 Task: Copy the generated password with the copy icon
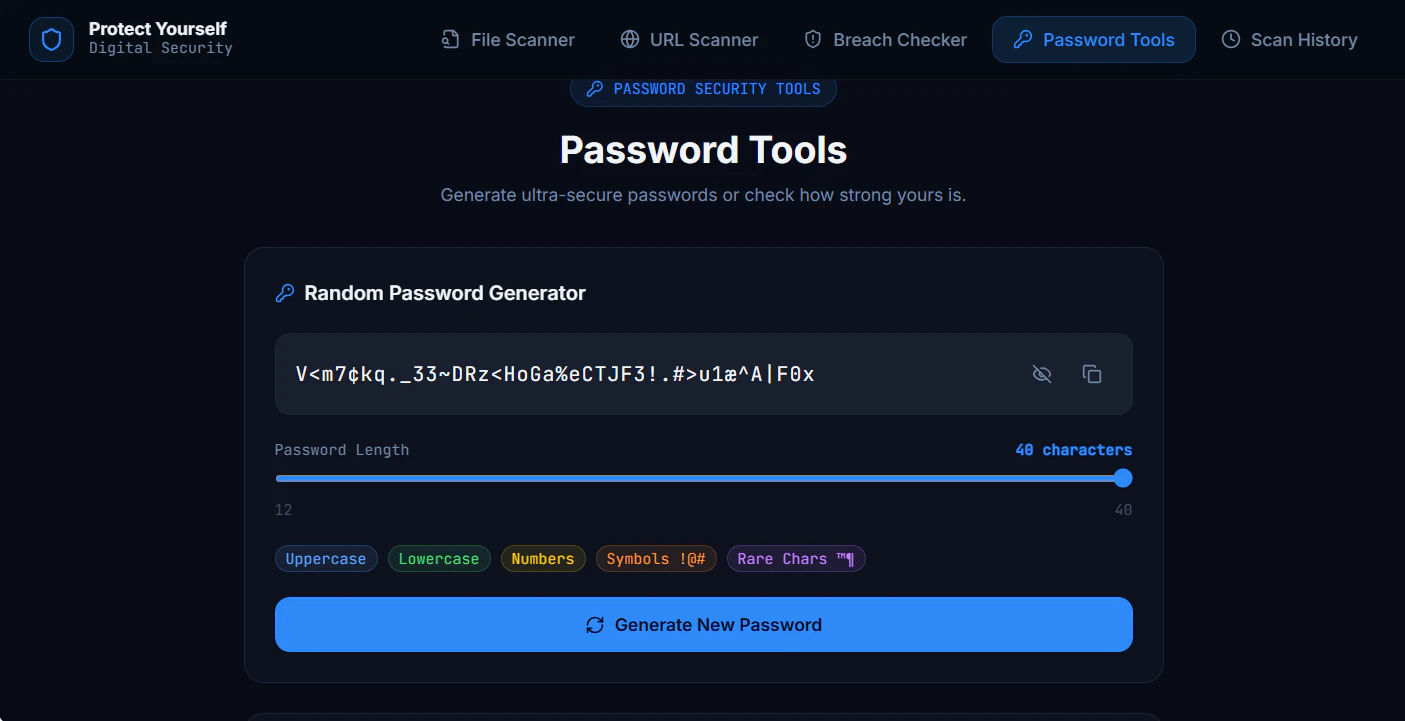pos(1092,374)
